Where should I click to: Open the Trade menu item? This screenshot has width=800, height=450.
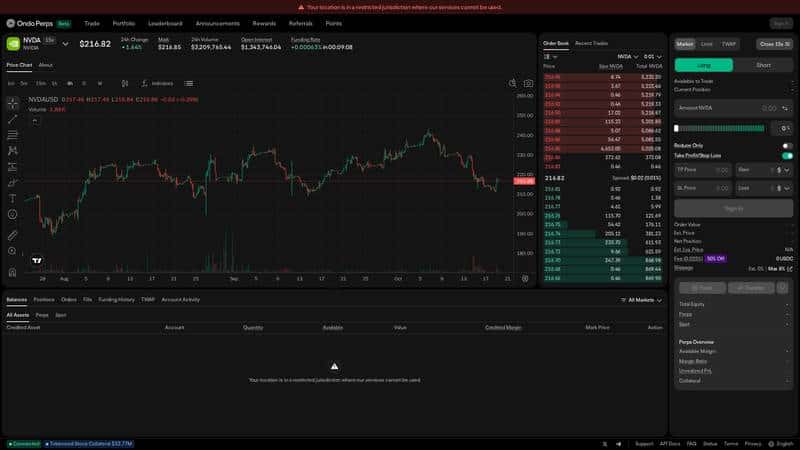tap(92, 23)
